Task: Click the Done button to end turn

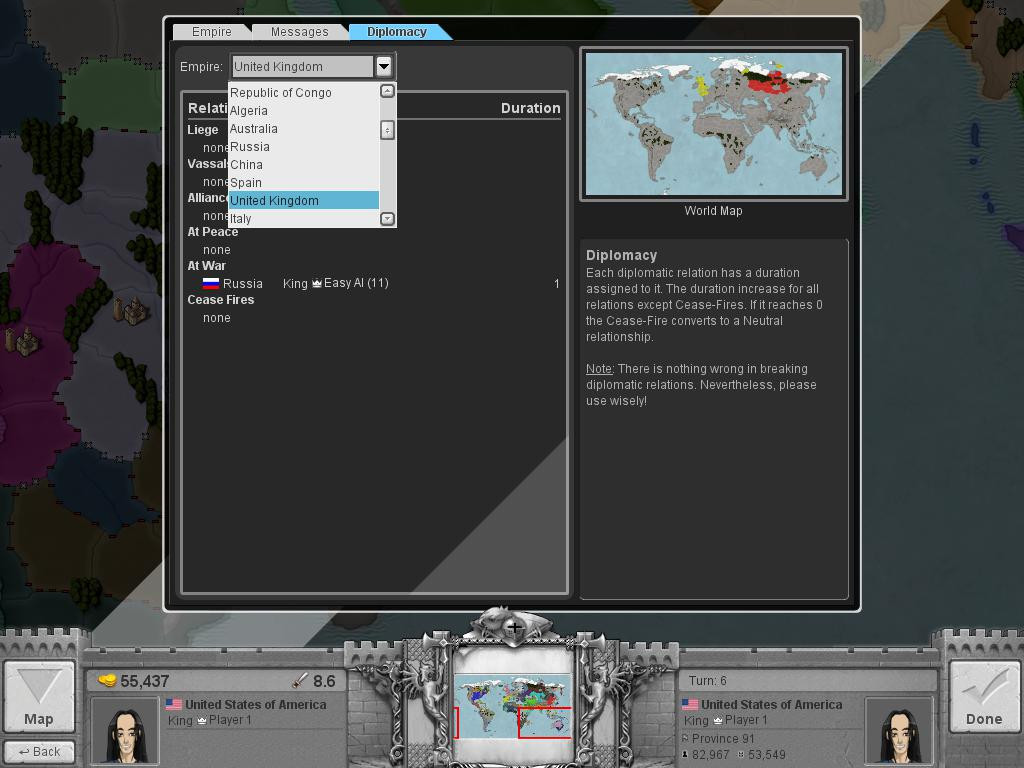Action: tap(984, 696)
